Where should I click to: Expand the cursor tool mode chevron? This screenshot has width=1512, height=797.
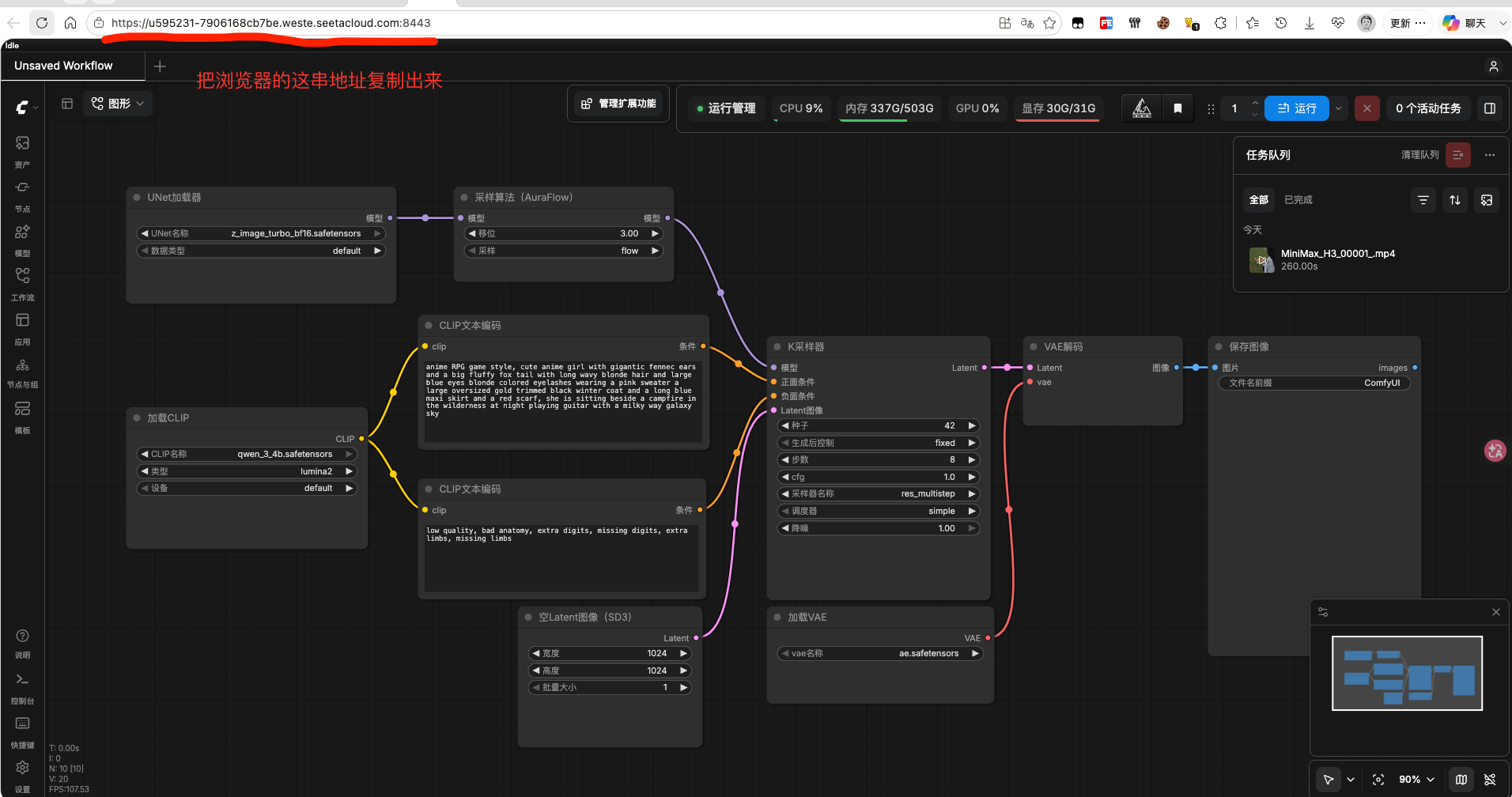pos(1351,780)
